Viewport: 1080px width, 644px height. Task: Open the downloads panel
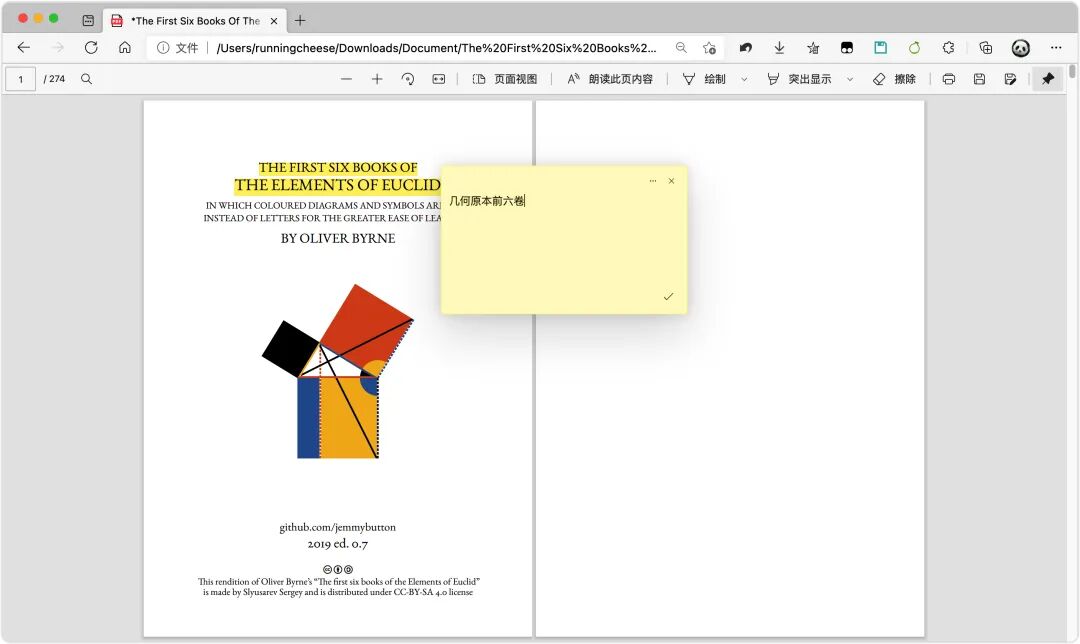point(779,48)
